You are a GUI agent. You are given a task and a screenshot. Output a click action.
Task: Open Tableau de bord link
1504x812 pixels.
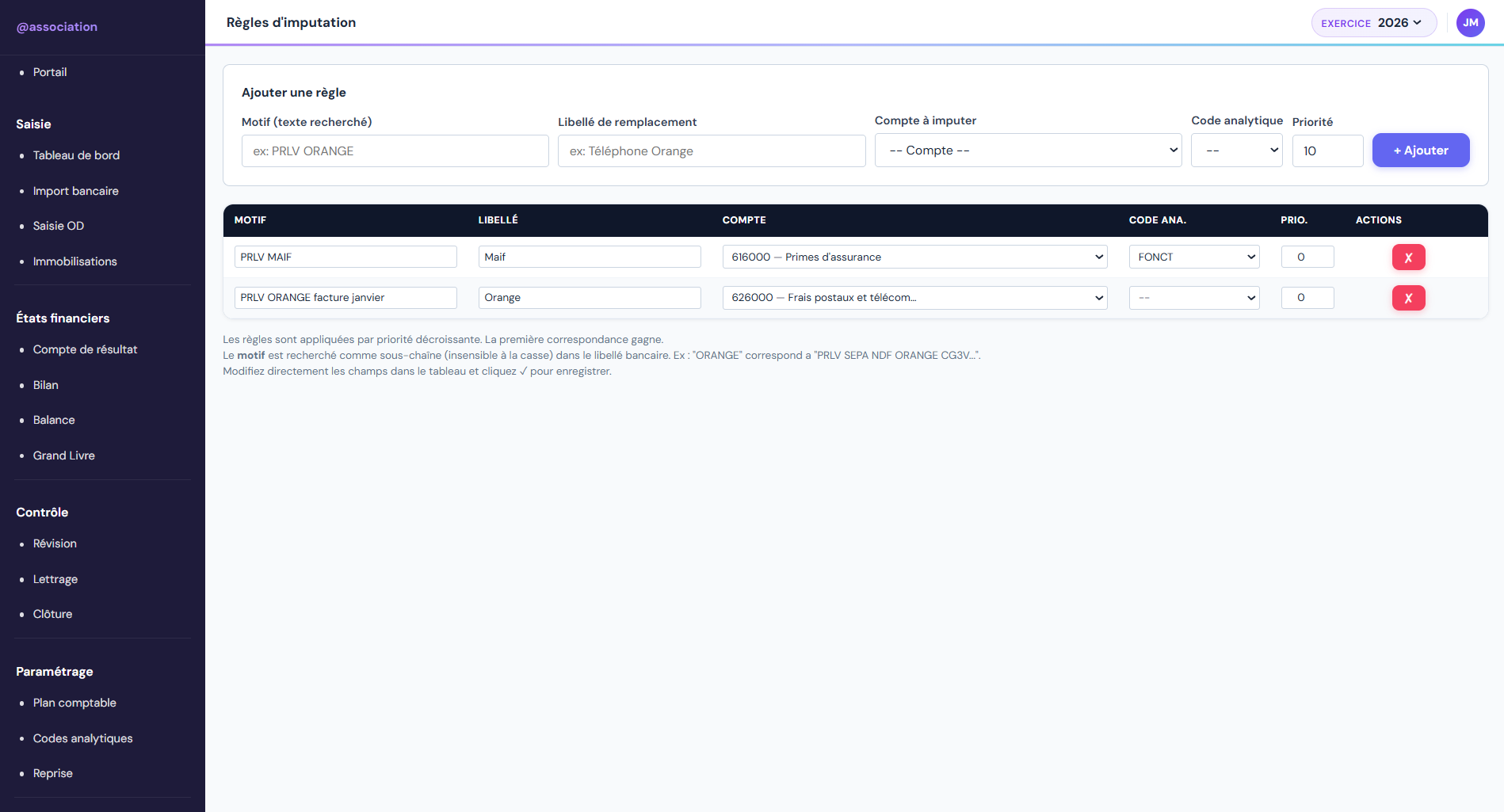coord(76,155)
